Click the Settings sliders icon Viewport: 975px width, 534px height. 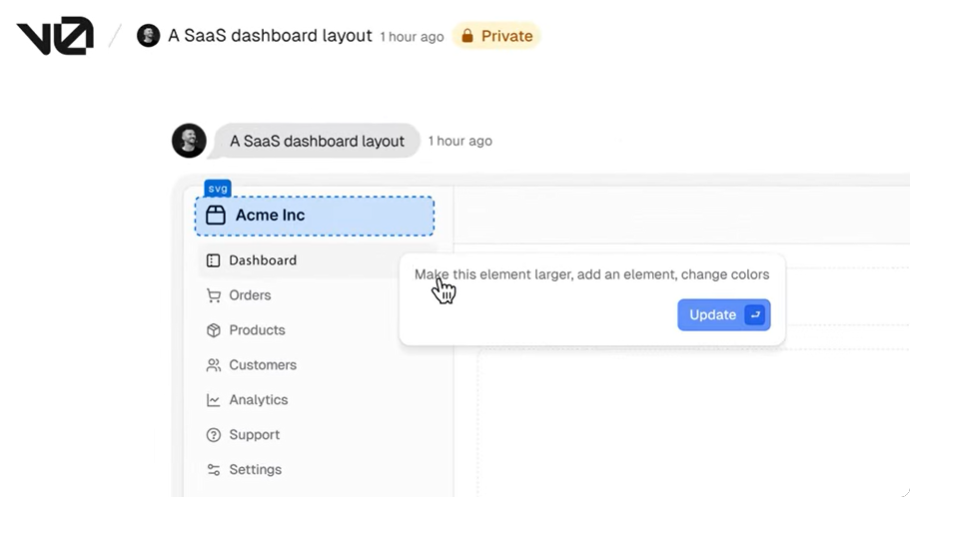coord(213,469)
